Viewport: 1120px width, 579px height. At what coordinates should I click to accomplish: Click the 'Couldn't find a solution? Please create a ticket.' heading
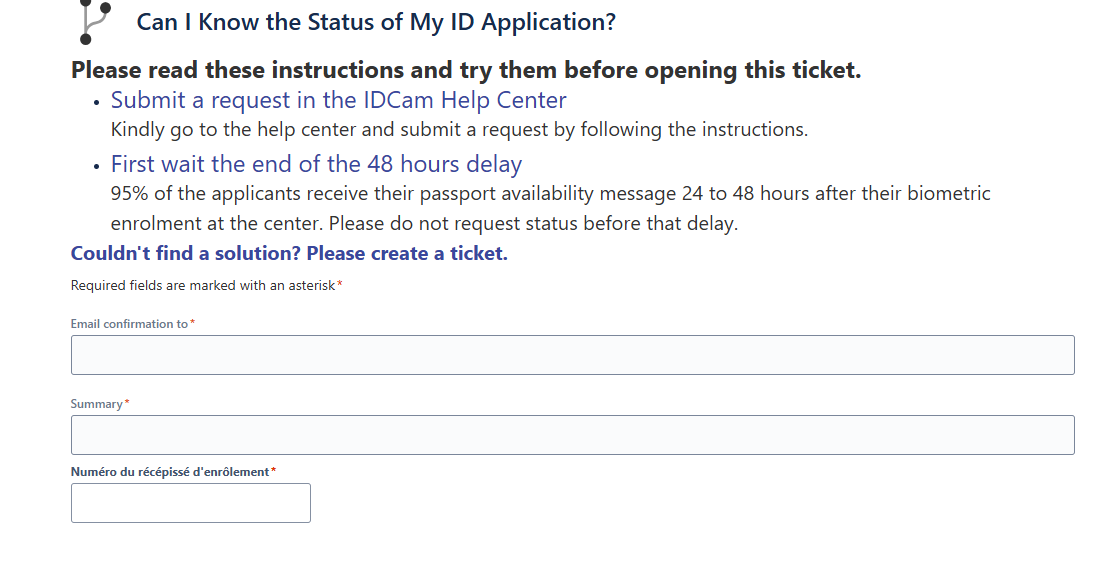(x=289, y=253)
